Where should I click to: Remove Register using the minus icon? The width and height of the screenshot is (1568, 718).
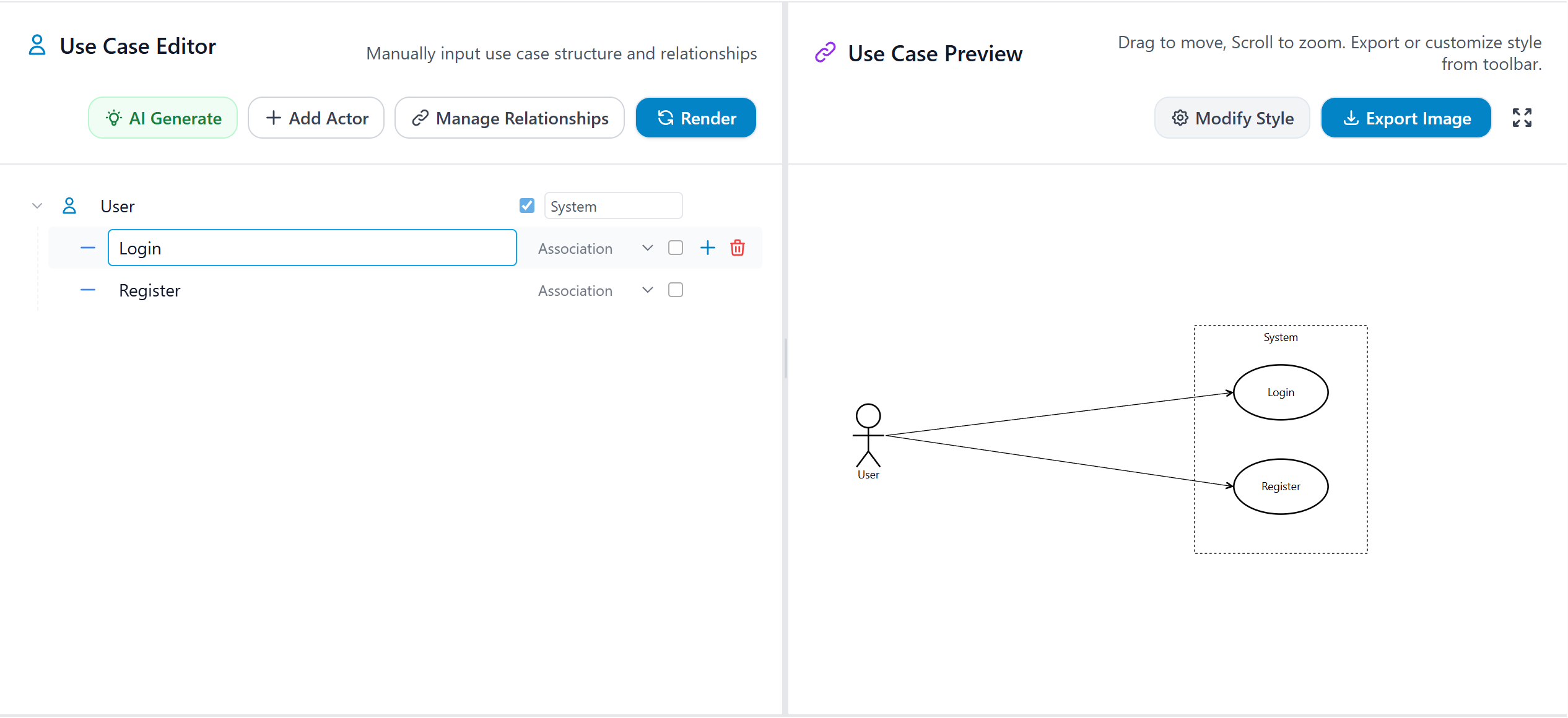(87, 290)
